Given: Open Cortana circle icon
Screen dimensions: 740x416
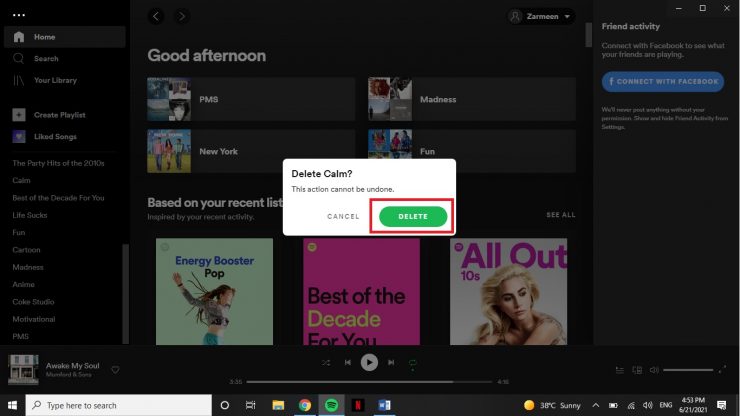Looking at the screenshot, I should tap(225, 405).
